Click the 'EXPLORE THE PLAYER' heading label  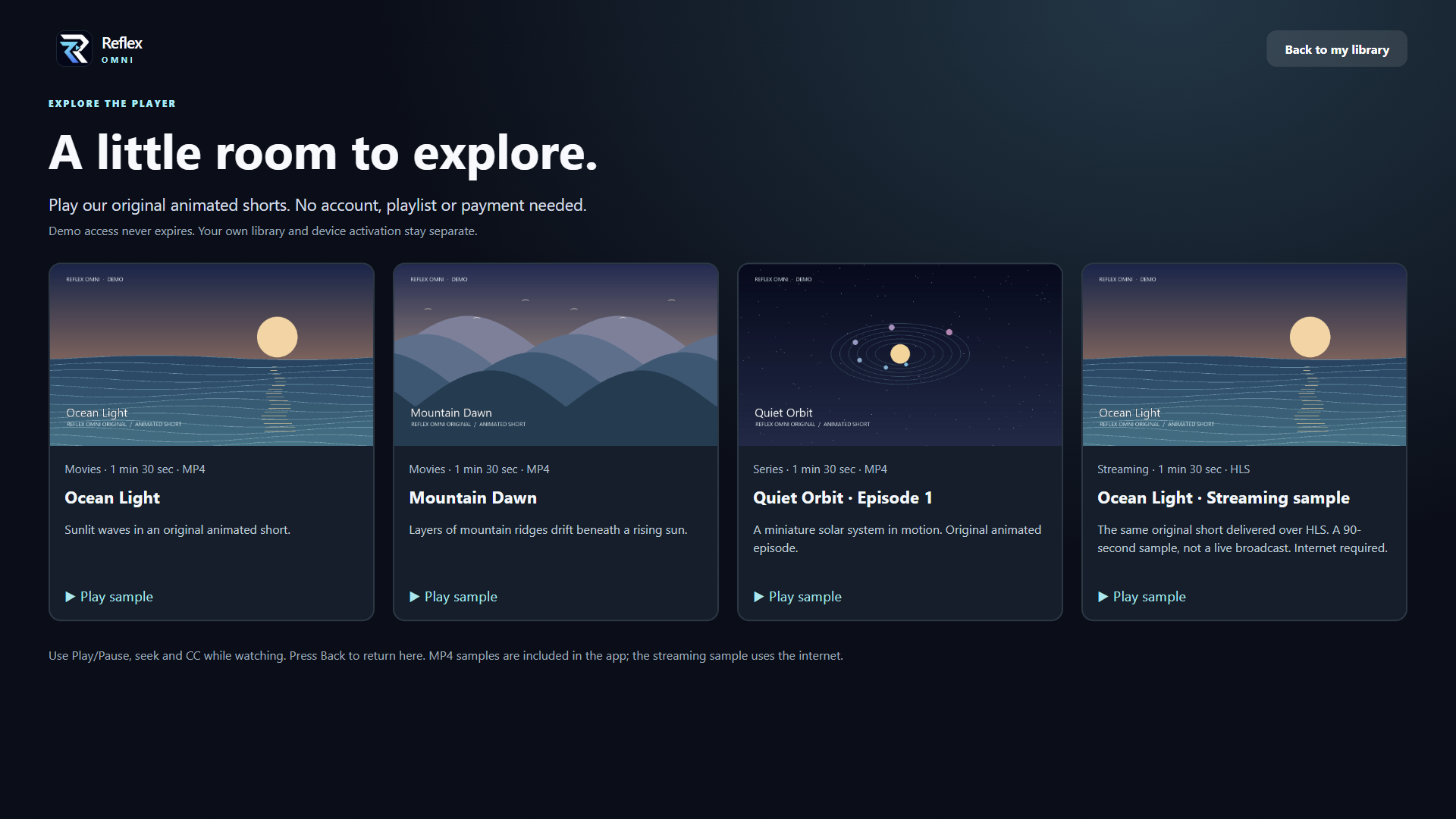pos(112,104)
